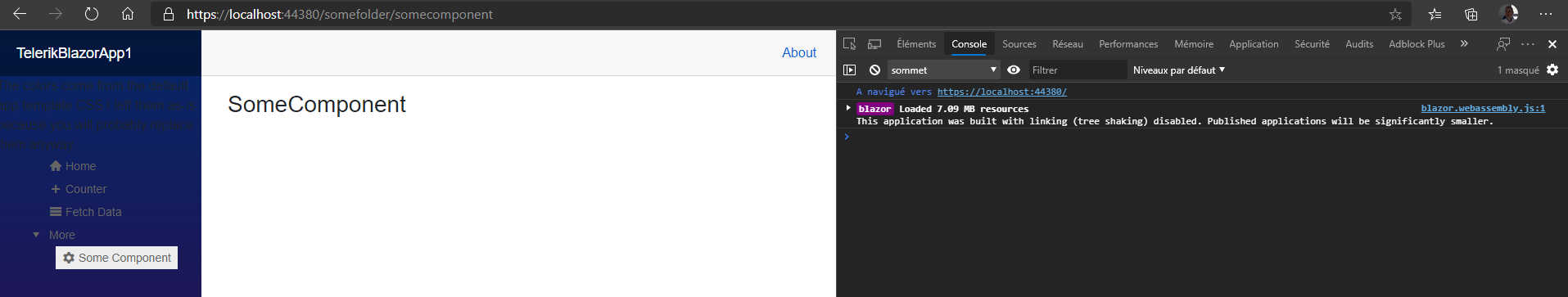Select the Console tab
The width and height of the screenshot is (1568, 297).
(x=969, y=44)
